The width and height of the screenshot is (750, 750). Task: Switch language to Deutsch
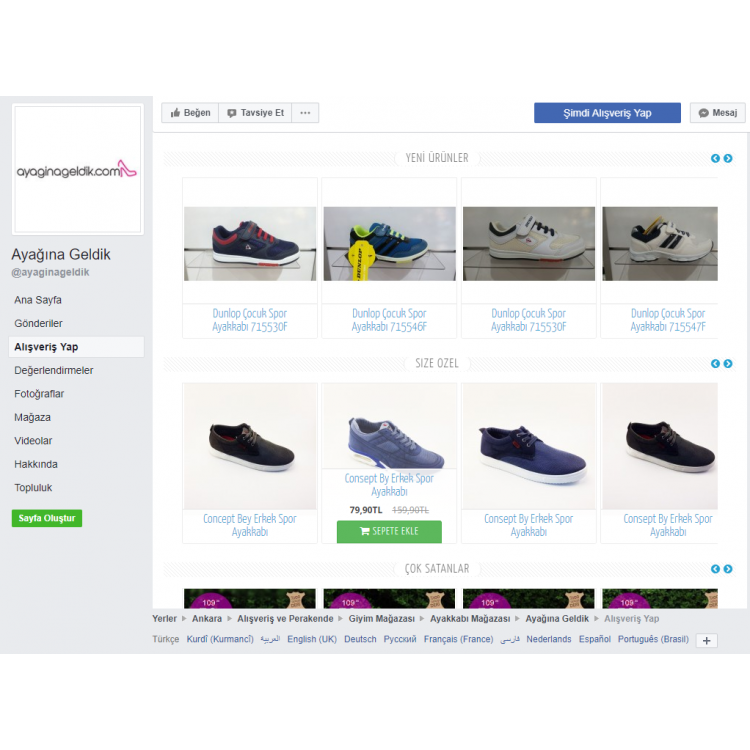point(360,639)
